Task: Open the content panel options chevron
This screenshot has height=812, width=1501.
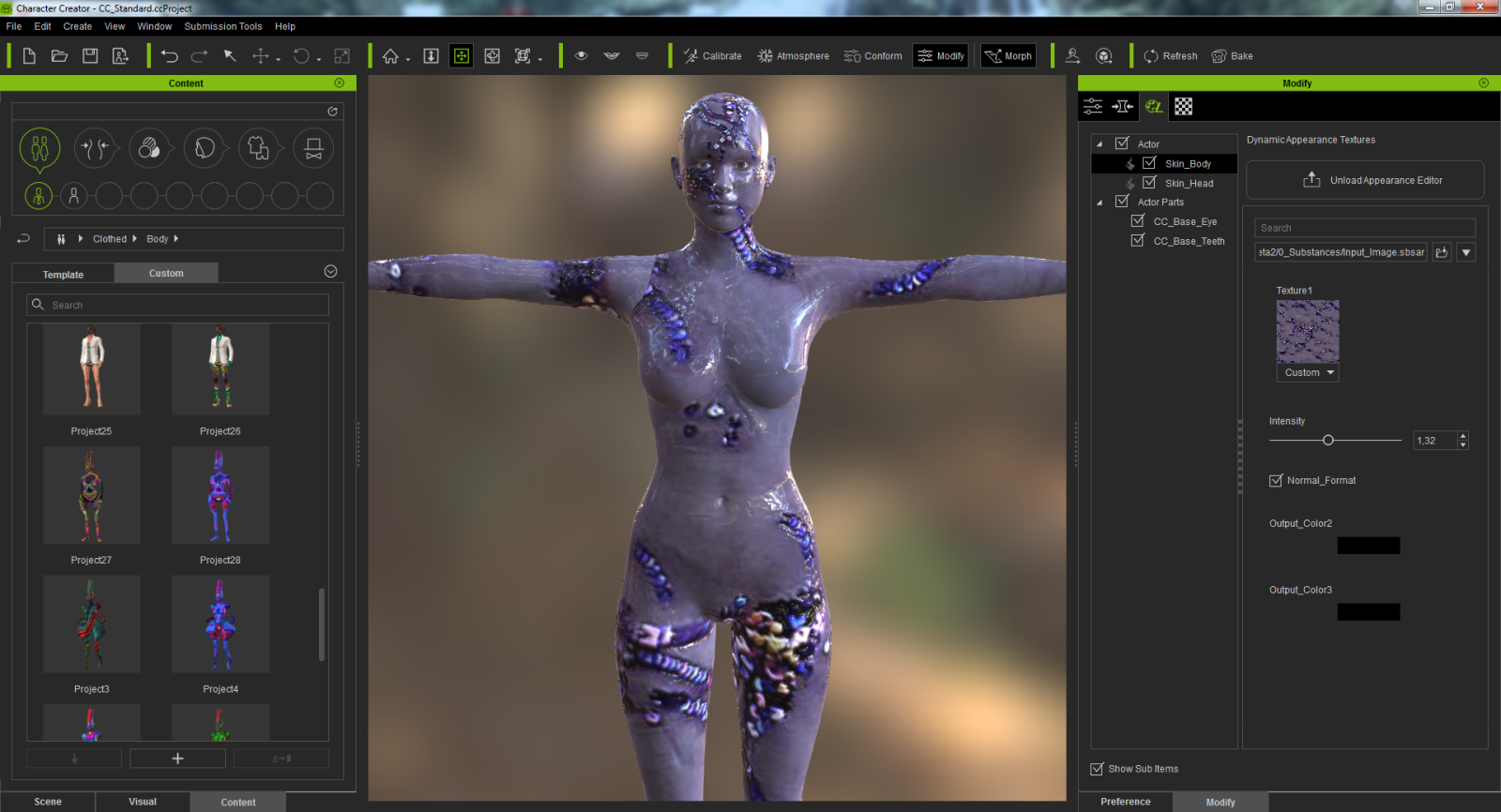Action: tap(330, 272)
